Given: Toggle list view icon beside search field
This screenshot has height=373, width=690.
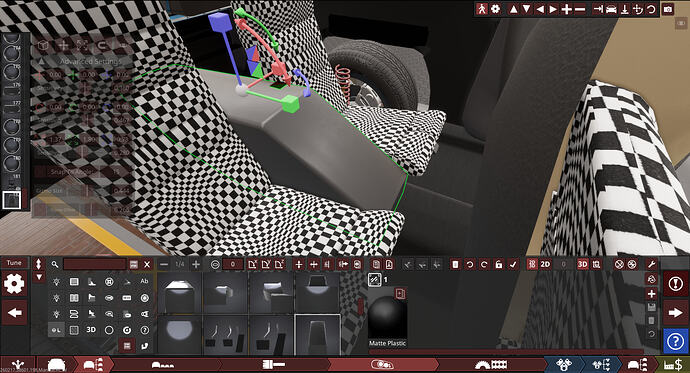Looking at the screenshot, I should click(134, 264).
